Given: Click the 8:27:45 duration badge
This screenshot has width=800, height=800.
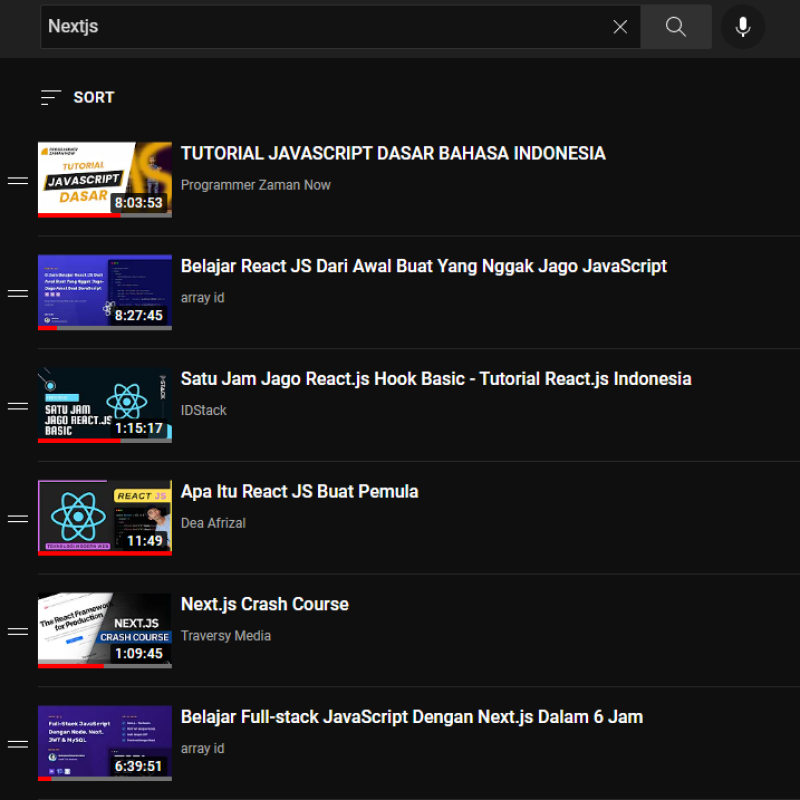Looking at the screenshot, I should 139,315.
